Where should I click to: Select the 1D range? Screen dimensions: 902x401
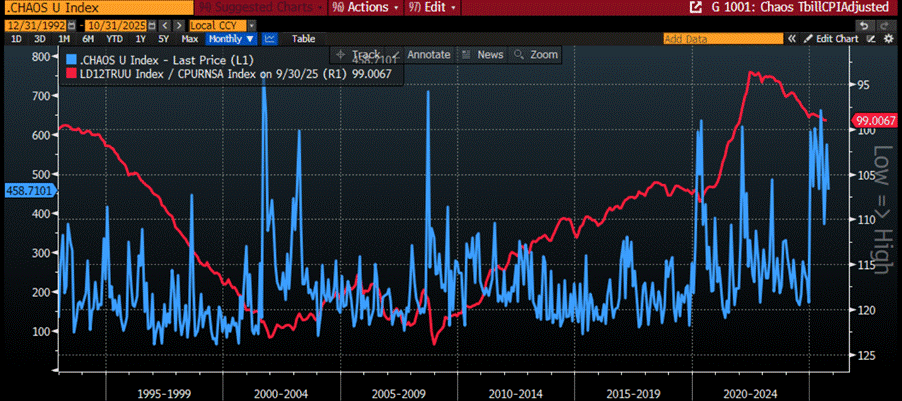17,39
